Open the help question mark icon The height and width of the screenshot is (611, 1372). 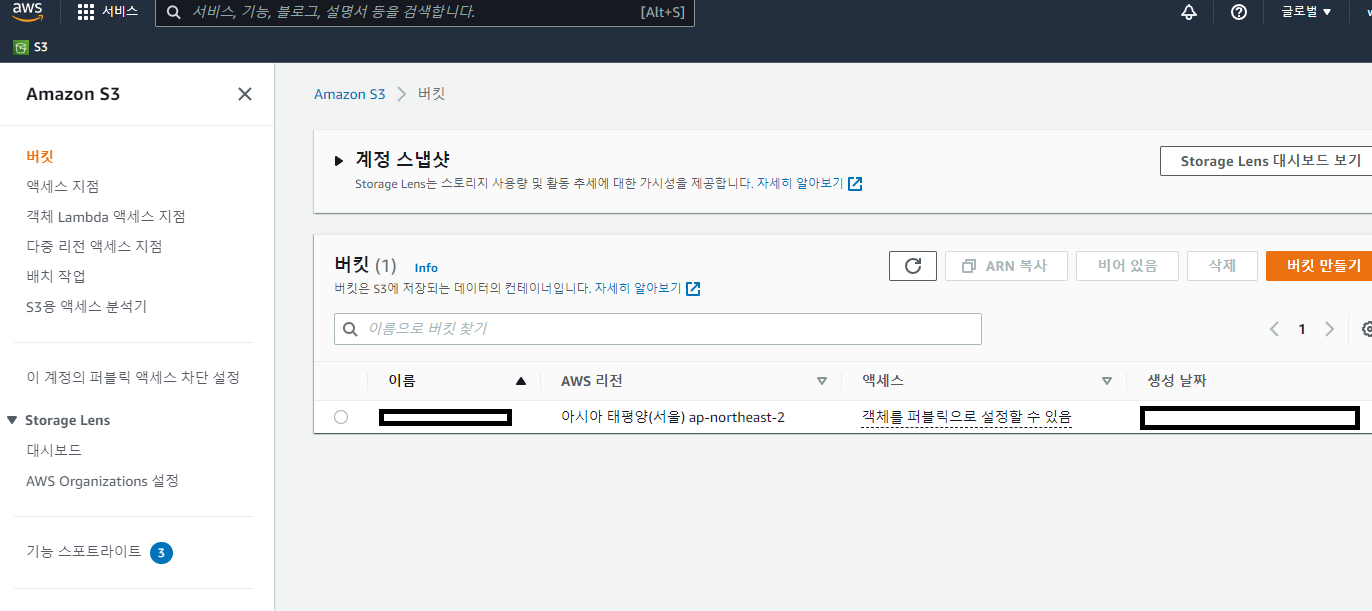click(1239, 12)
